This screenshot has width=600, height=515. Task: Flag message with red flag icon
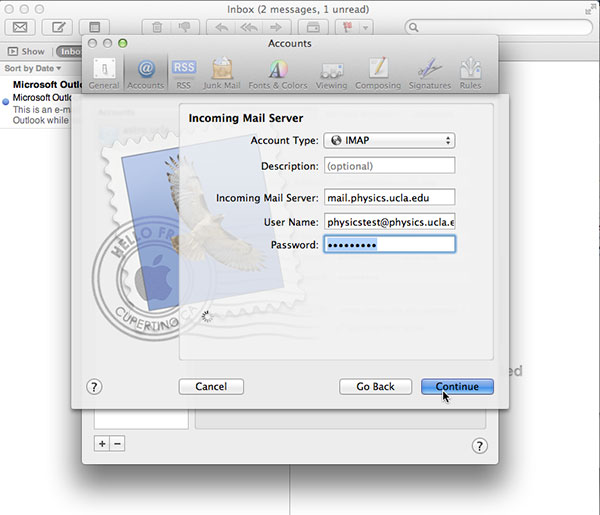tap(347, 27)
